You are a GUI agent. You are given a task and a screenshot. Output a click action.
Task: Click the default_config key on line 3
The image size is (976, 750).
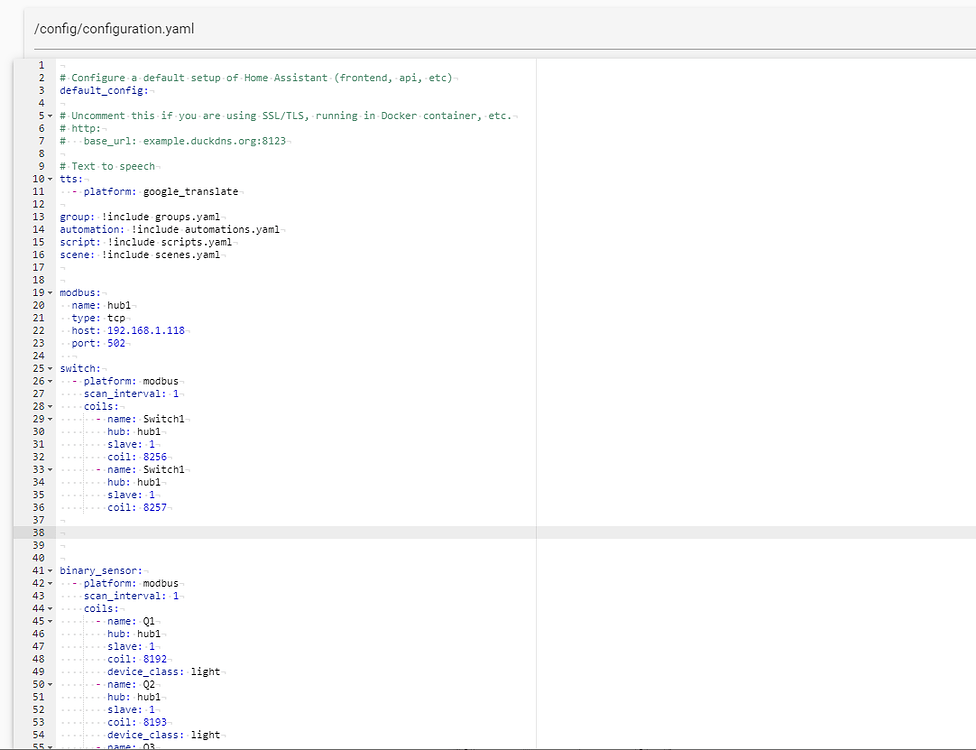coord(102,90)
